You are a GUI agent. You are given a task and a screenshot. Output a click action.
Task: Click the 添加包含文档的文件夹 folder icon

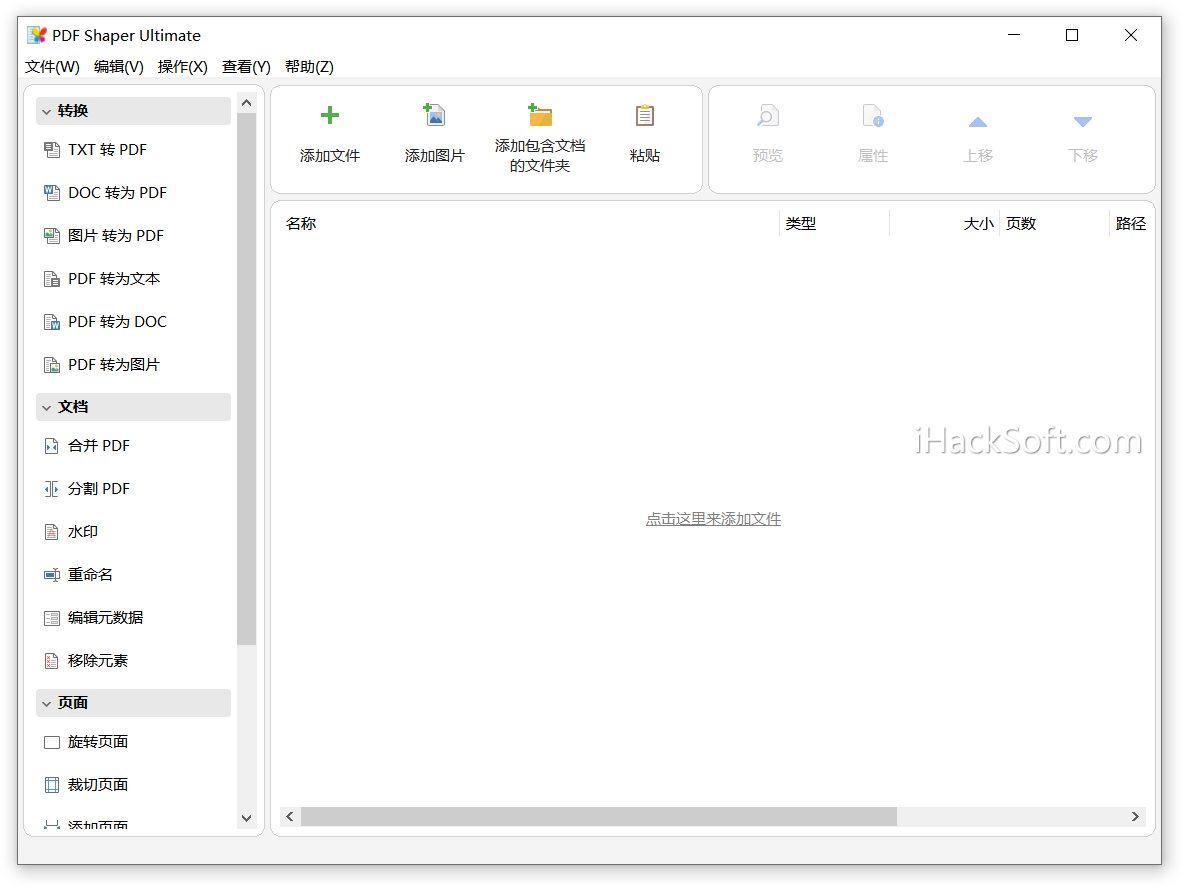(x=540, y=115)
